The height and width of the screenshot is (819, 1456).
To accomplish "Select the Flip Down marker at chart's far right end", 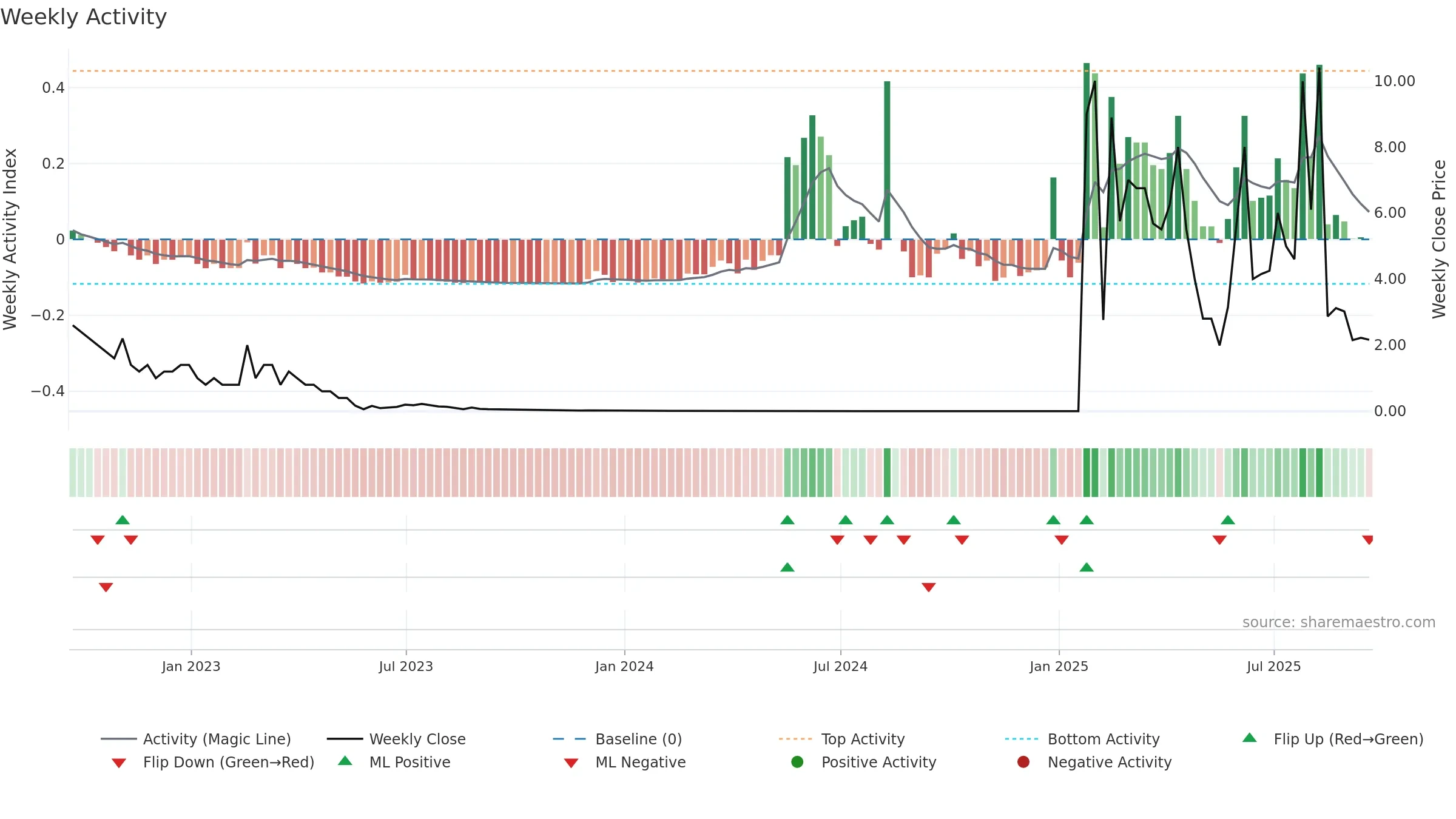I will pos(1368,540).
